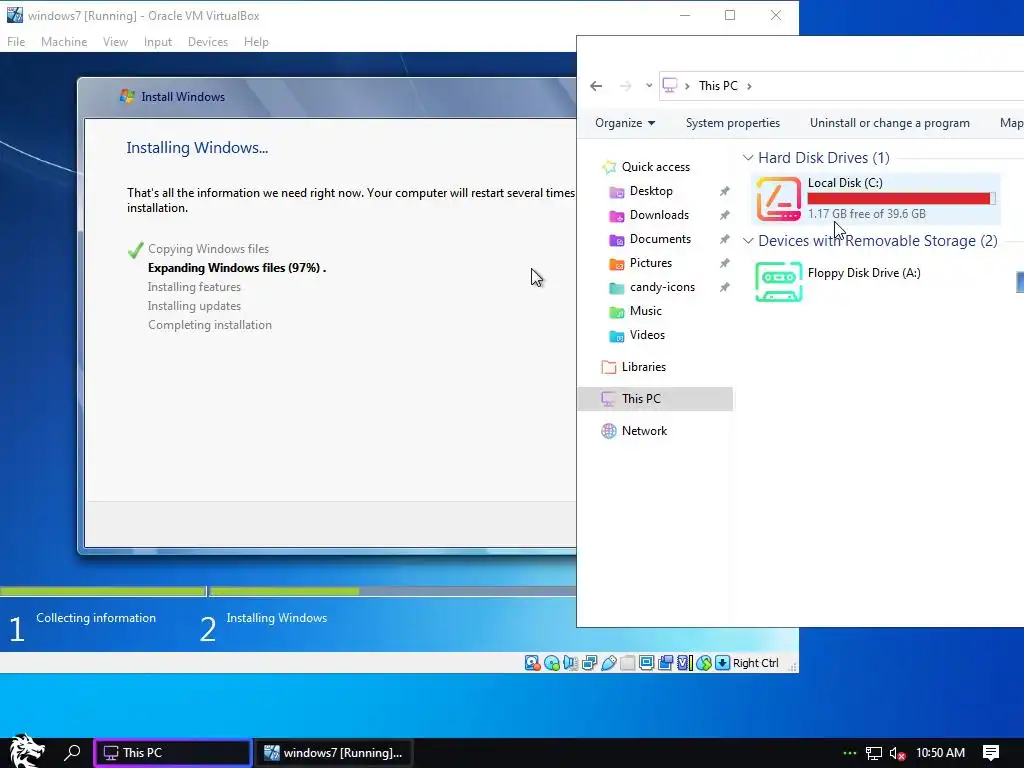Open the File menu in VirtualBox
This screenshot has height=768, width=1024.
16,42
